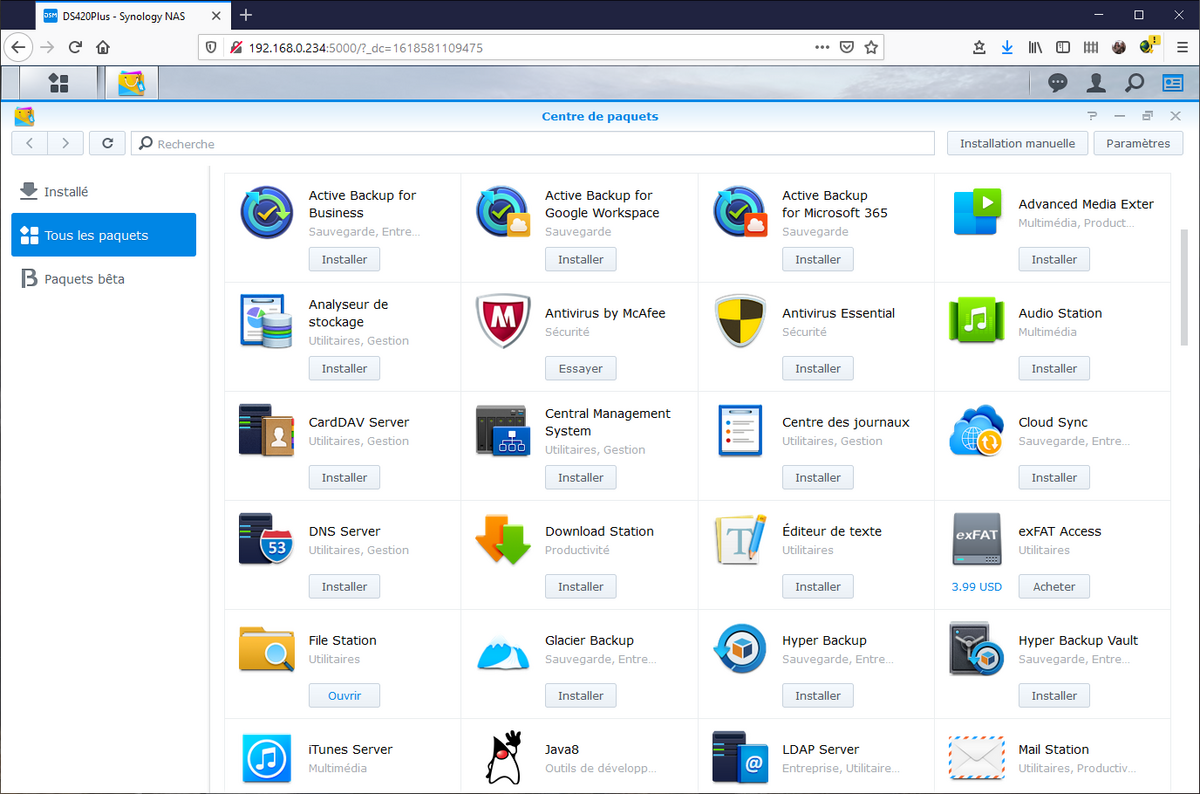Click the Antivirus Essential shield icon
The image size is (1200, 794).
pyautogui.click(x=740, y=321)
